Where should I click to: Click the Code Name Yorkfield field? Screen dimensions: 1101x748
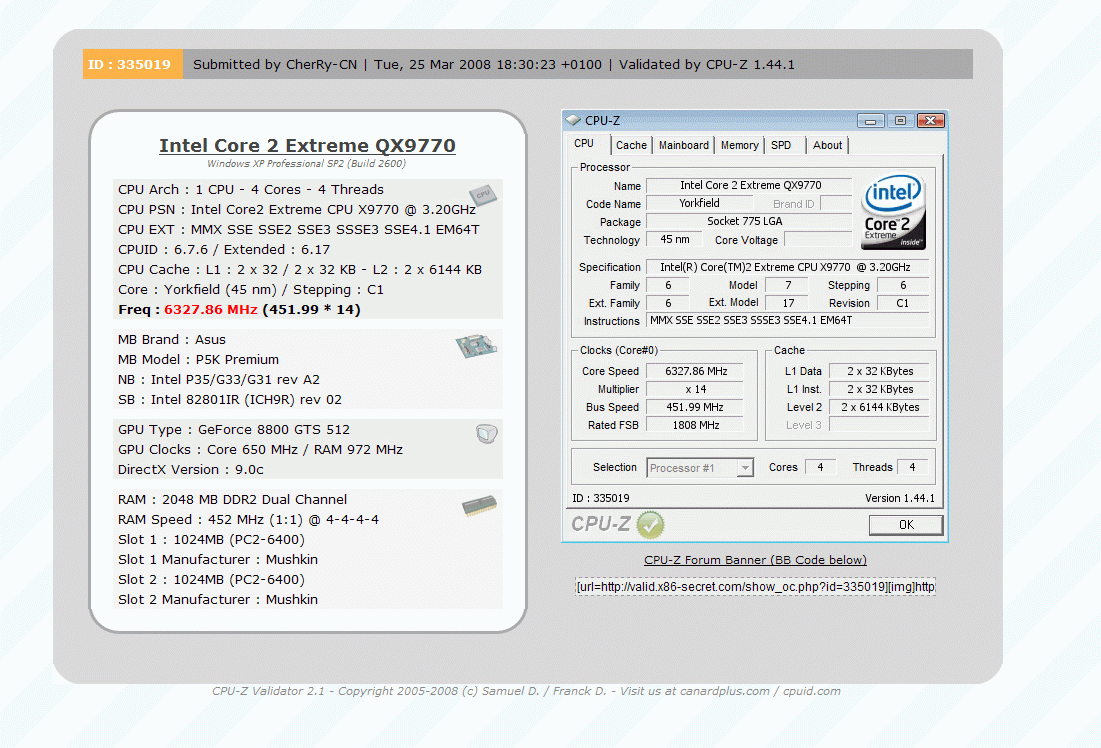(699, 204)
